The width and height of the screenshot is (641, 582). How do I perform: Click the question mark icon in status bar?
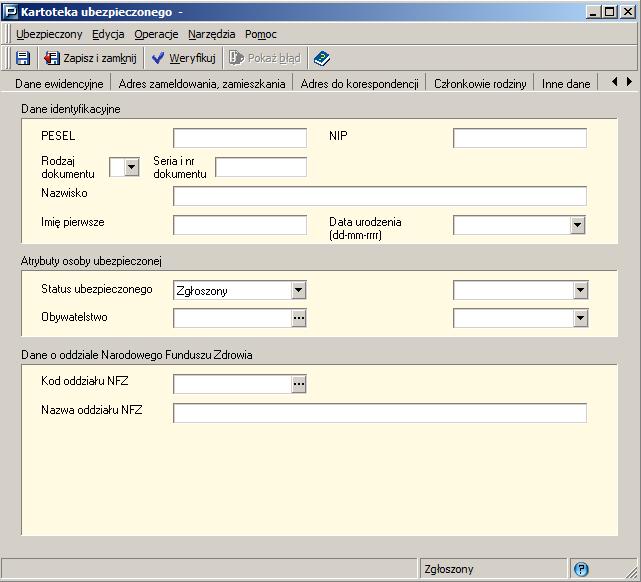pyautogui.click(x=581, y=569)
